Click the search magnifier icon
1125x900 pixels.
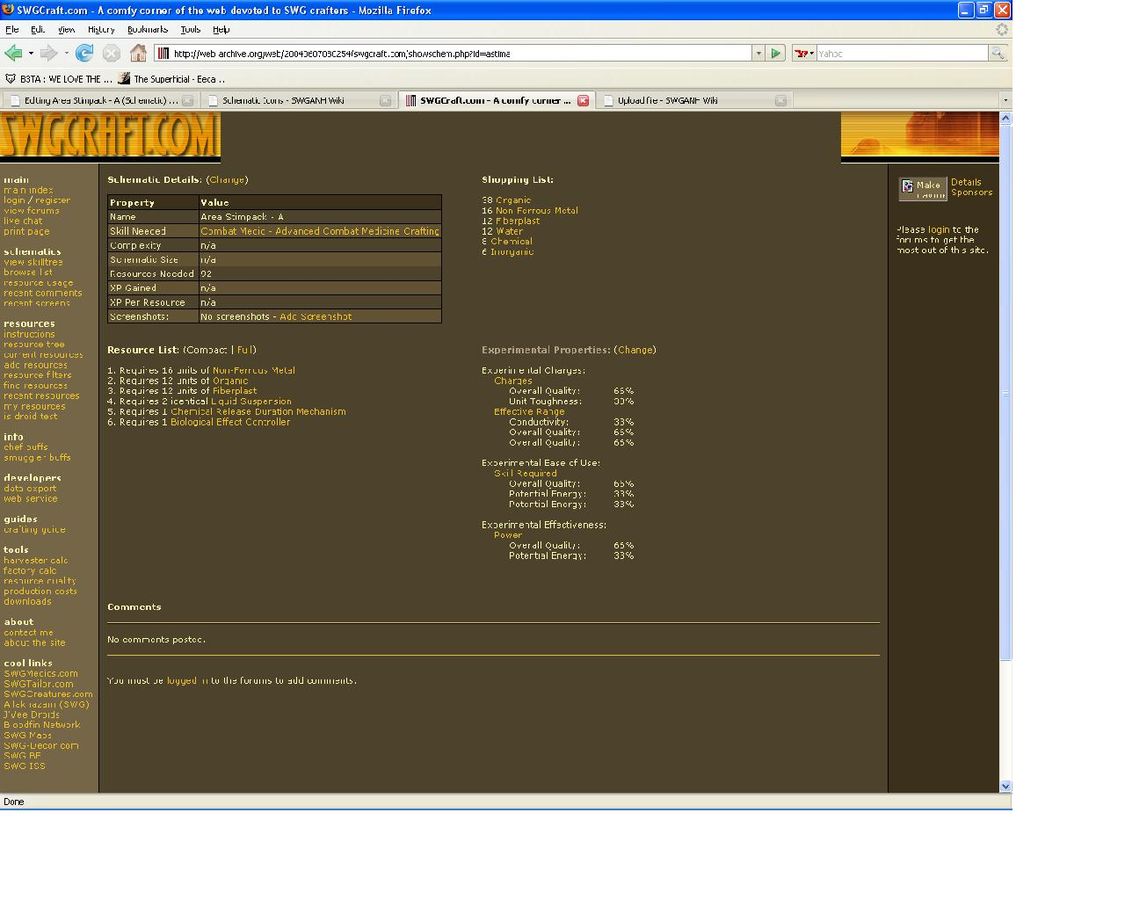click(997, 53)
